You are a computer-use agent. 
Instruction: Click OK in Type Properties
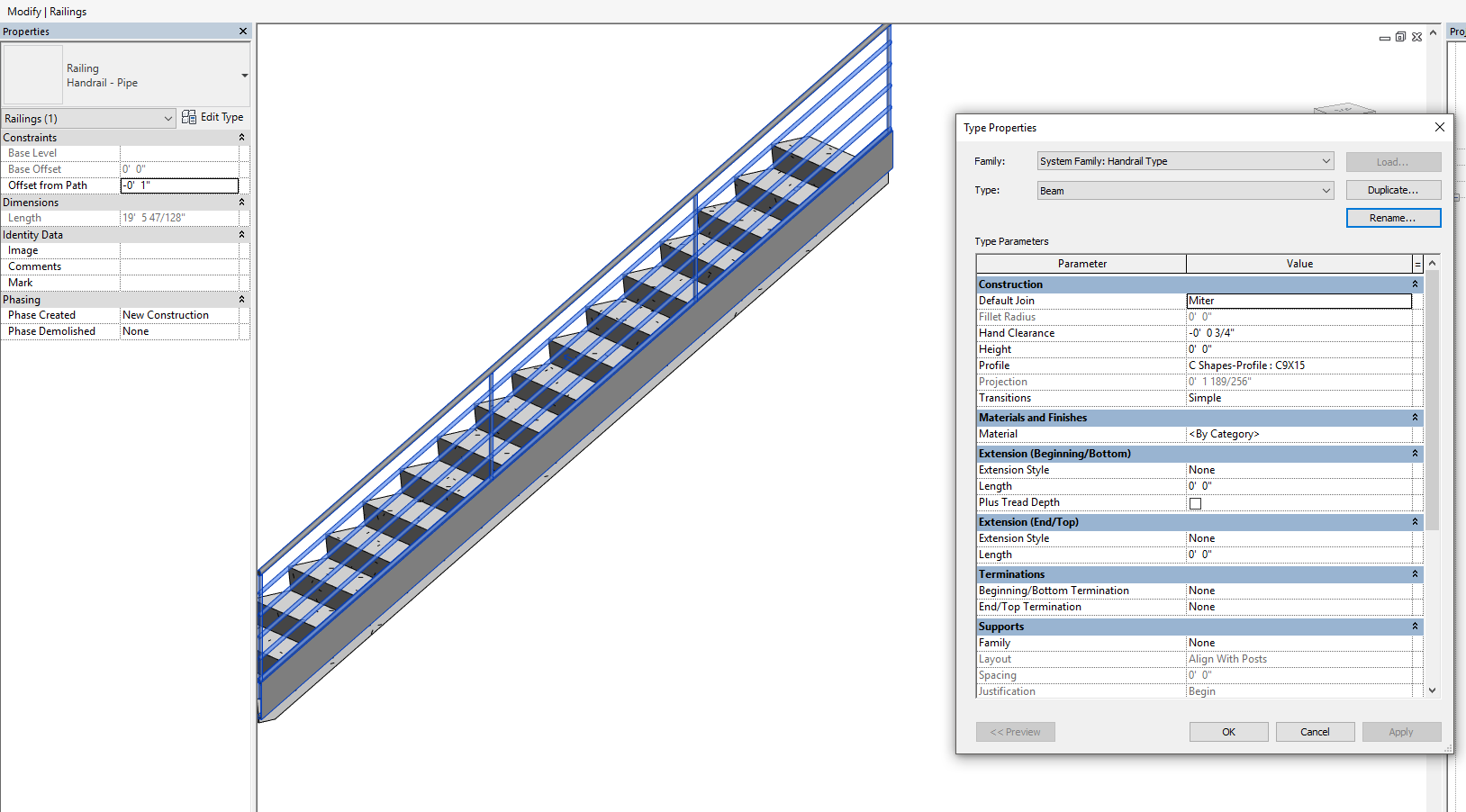pos(1228,732)
